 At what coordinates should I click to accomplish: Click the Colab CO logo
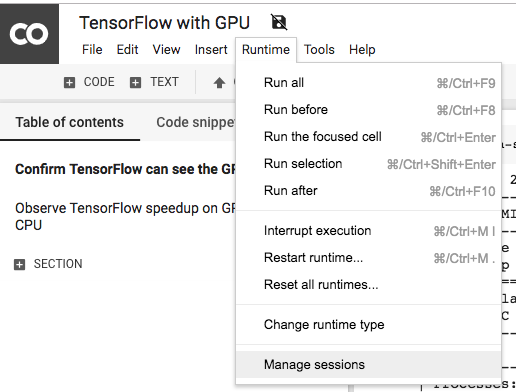(29, 34)
